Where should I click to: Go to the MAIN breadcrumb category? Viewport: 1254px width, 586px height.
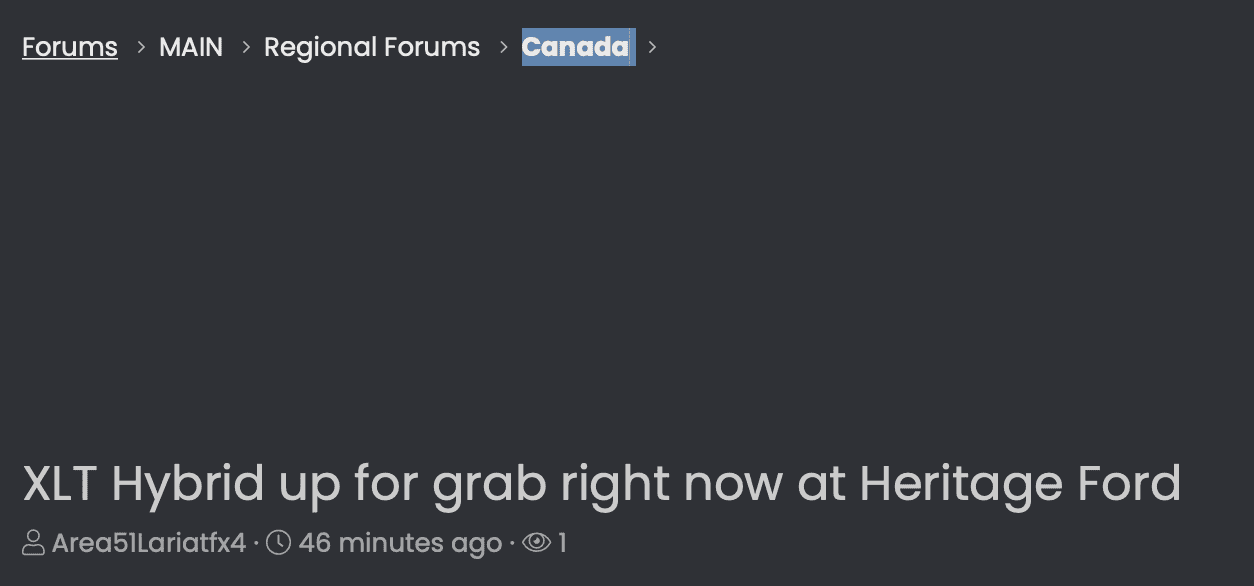(x=191, y=47)
